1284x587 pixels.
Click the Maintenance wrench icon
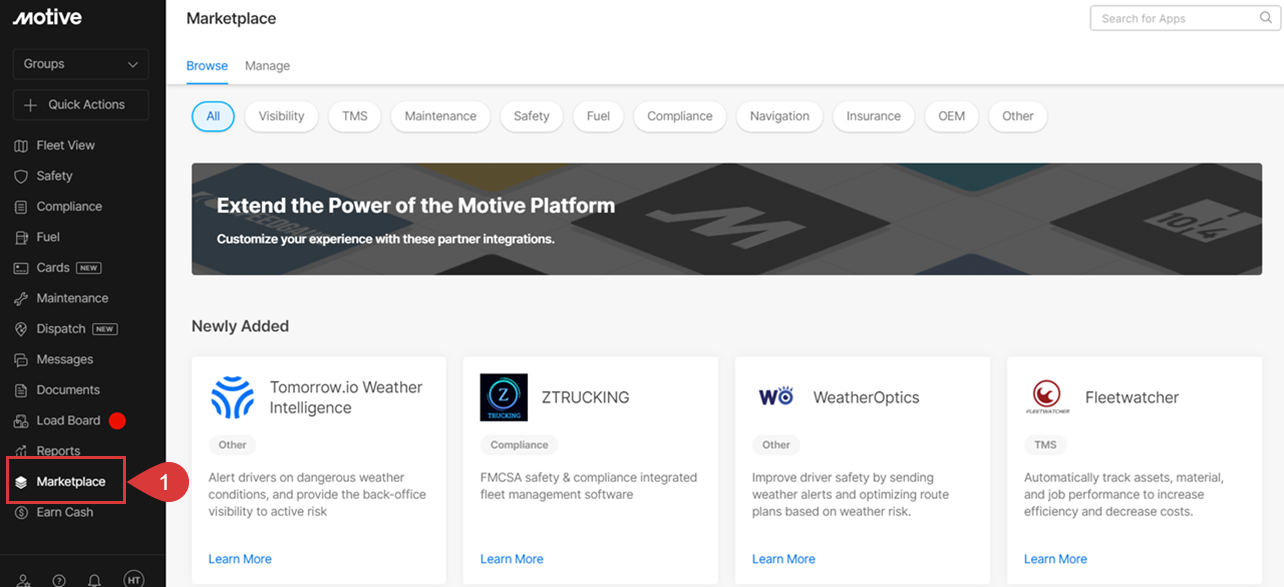tap(21, 299)
